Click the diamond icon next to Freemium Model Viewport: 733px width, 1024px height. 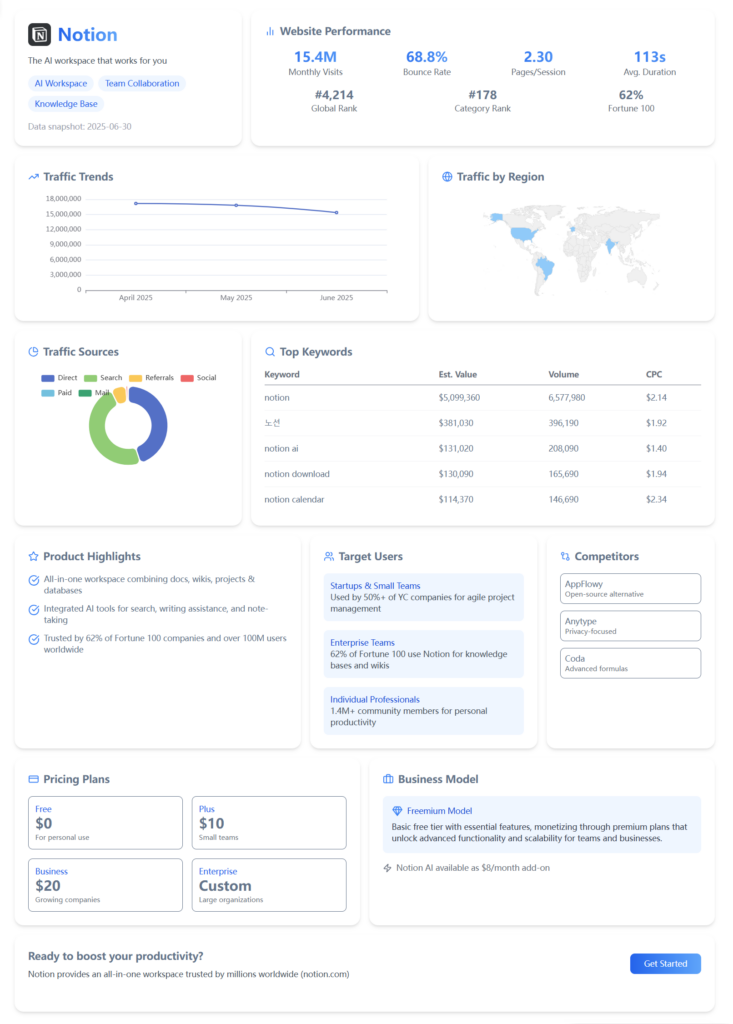pyautogui.click(x=397, y=811)
